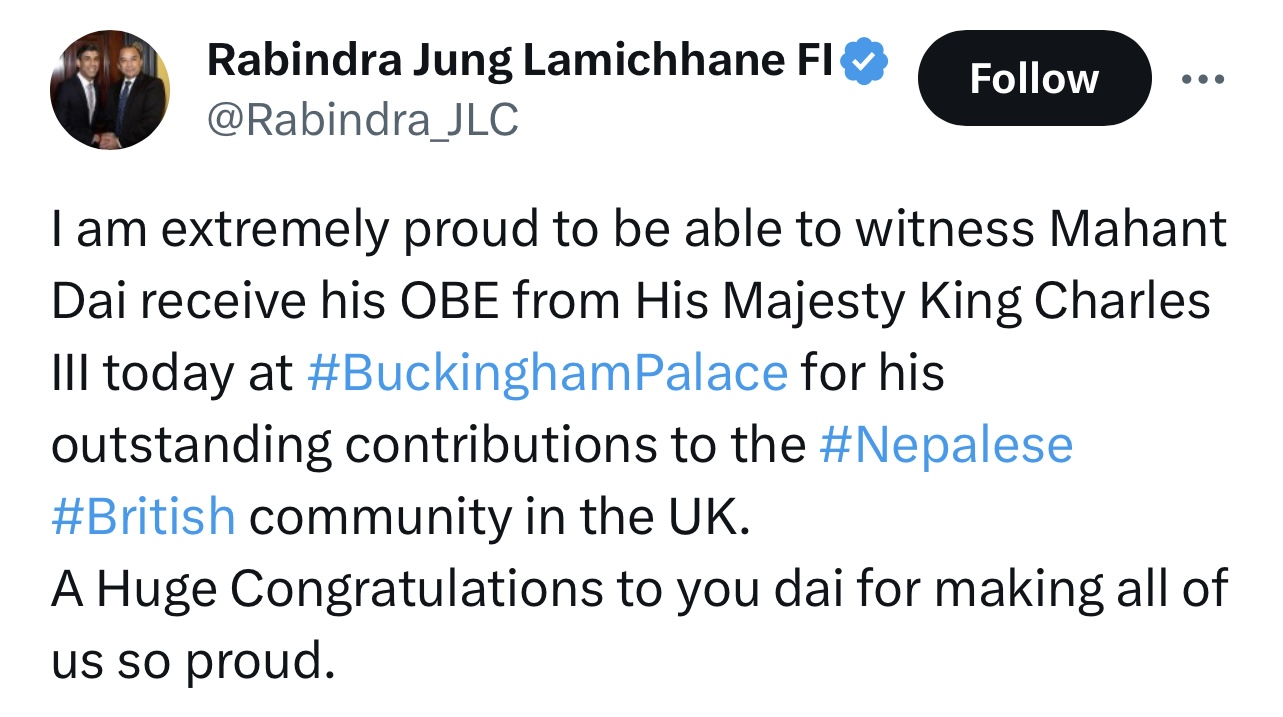Click the @Rabindra_JLC handle
The width and height of the screenshot is (1283, 717).
click(362, 120)
